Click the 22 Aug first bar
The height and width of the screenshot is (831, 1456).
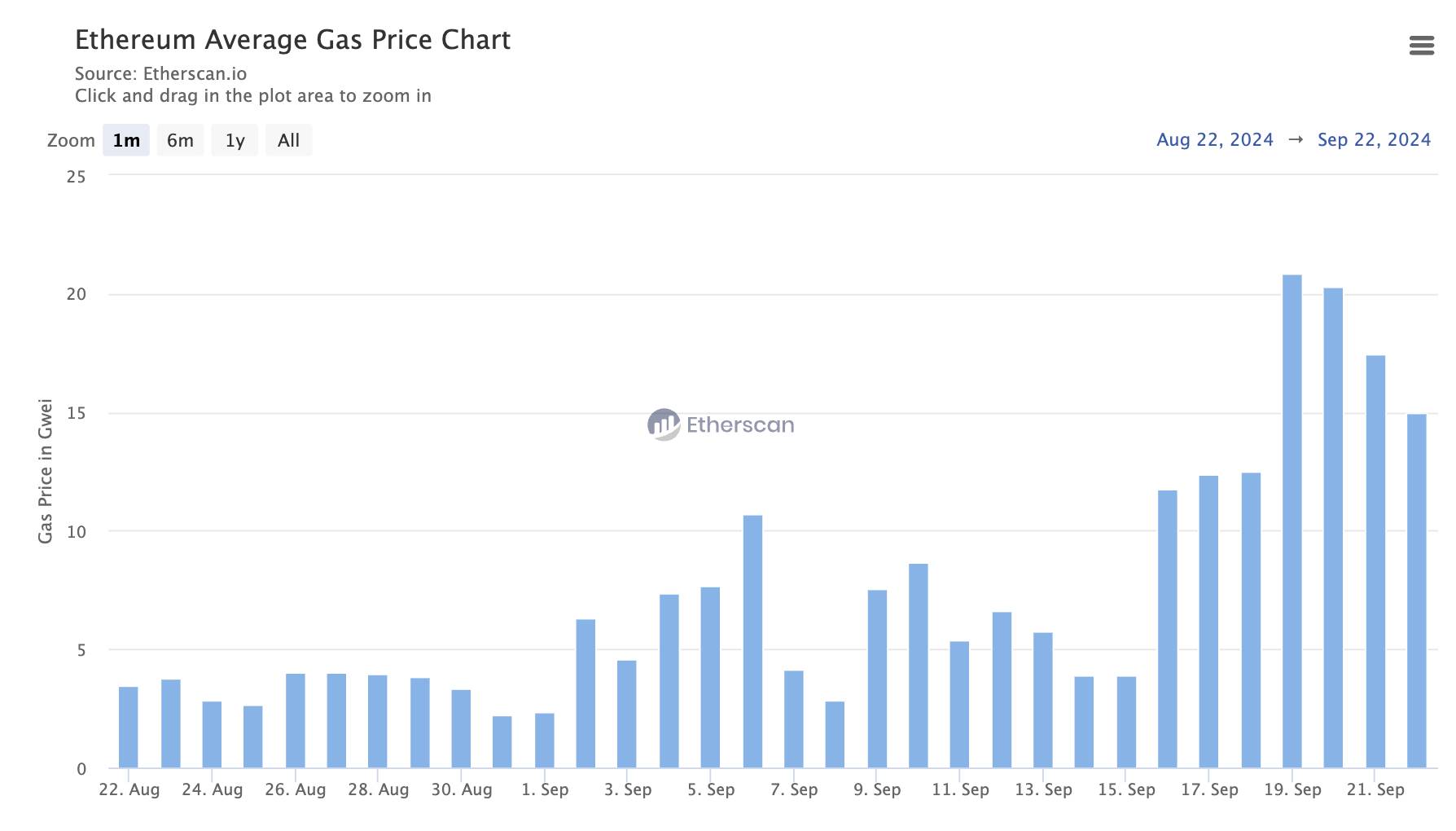(x=129, y=728)
